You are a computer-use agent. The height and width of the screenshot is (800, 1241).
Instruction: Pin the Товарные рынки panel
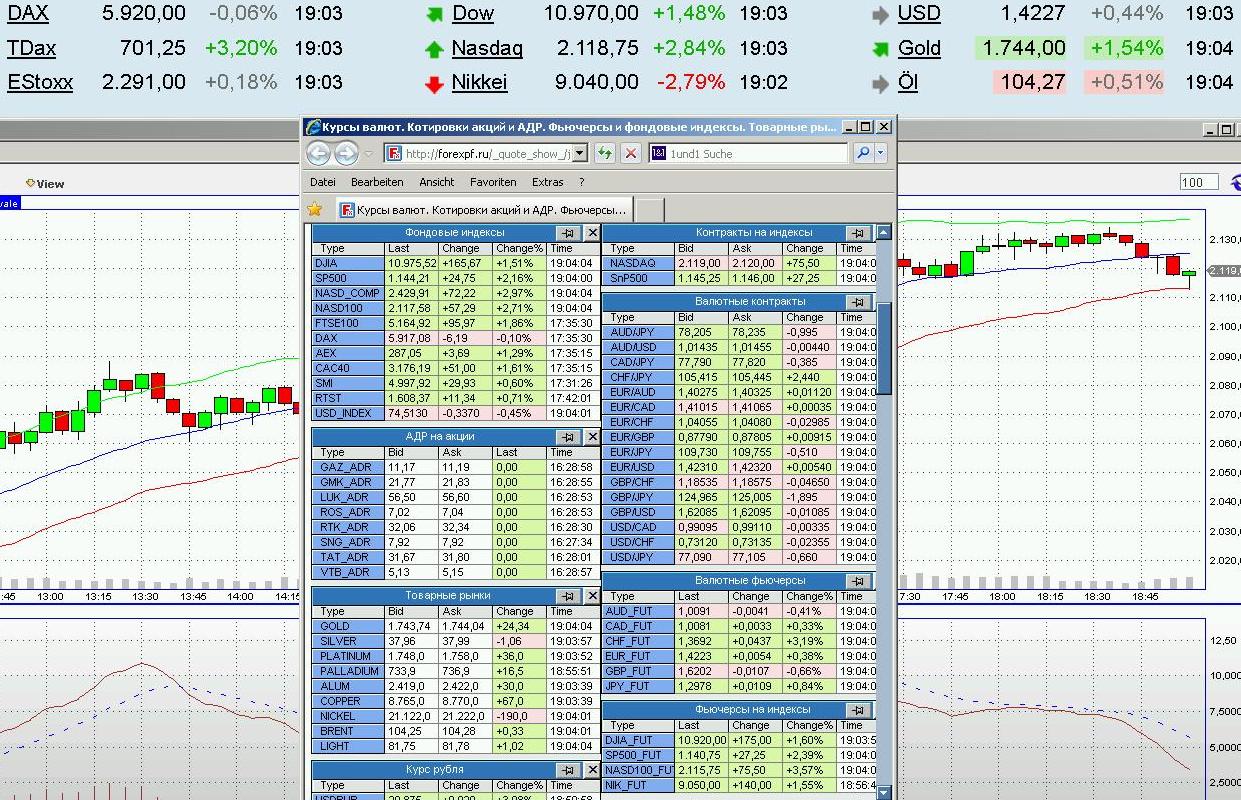[x=567, y=596]
